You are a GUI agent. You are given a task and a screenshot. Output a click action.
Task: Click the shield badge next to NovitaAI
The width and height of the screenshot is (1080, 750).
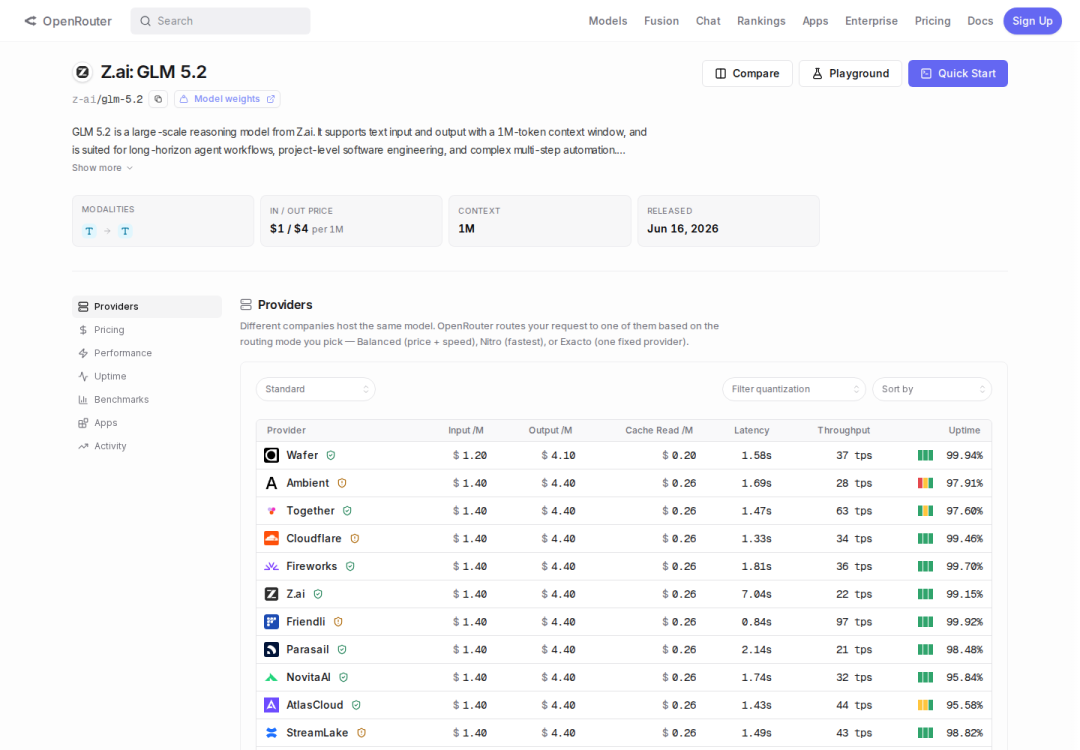click(344, 678)
